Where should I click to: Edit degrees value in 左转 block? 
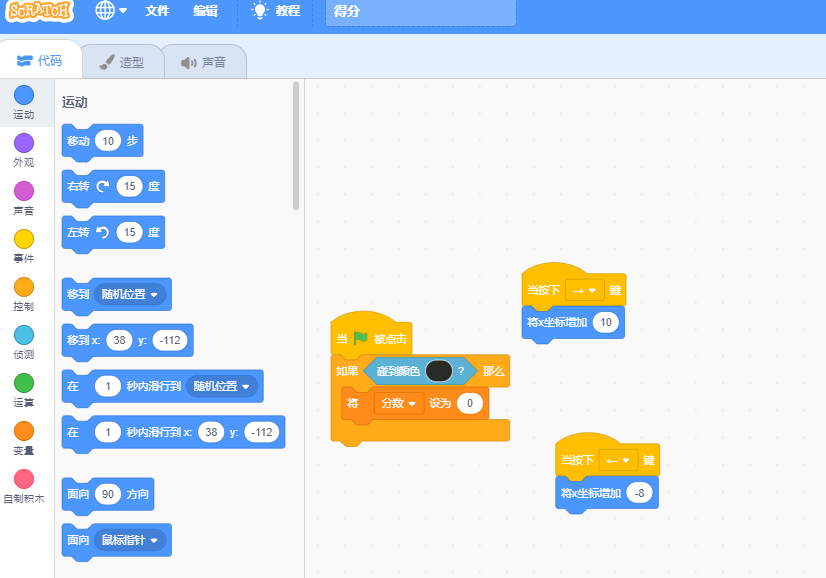click(x=130, y=232)
